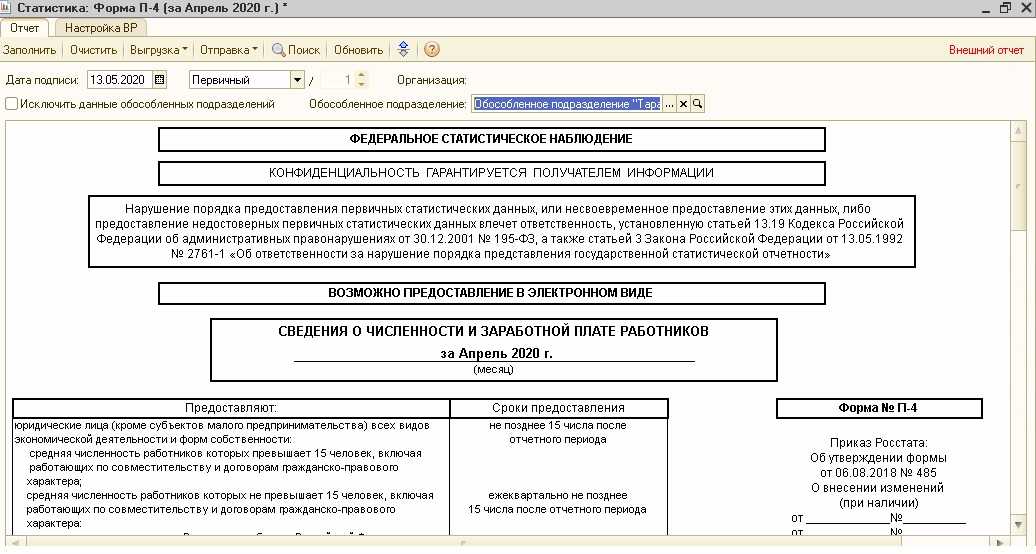Viewport: 1036px width, 554px height.
Task: Click the Дата подписи date field
Action: (x=119, y=80)
